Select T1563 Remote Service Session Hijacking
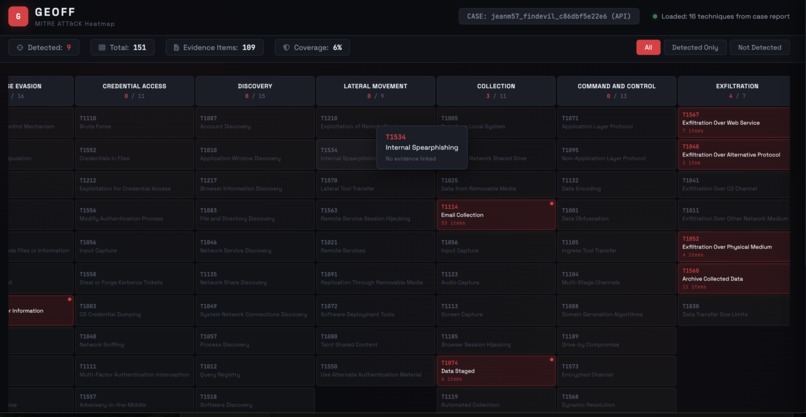 [376, 214]
